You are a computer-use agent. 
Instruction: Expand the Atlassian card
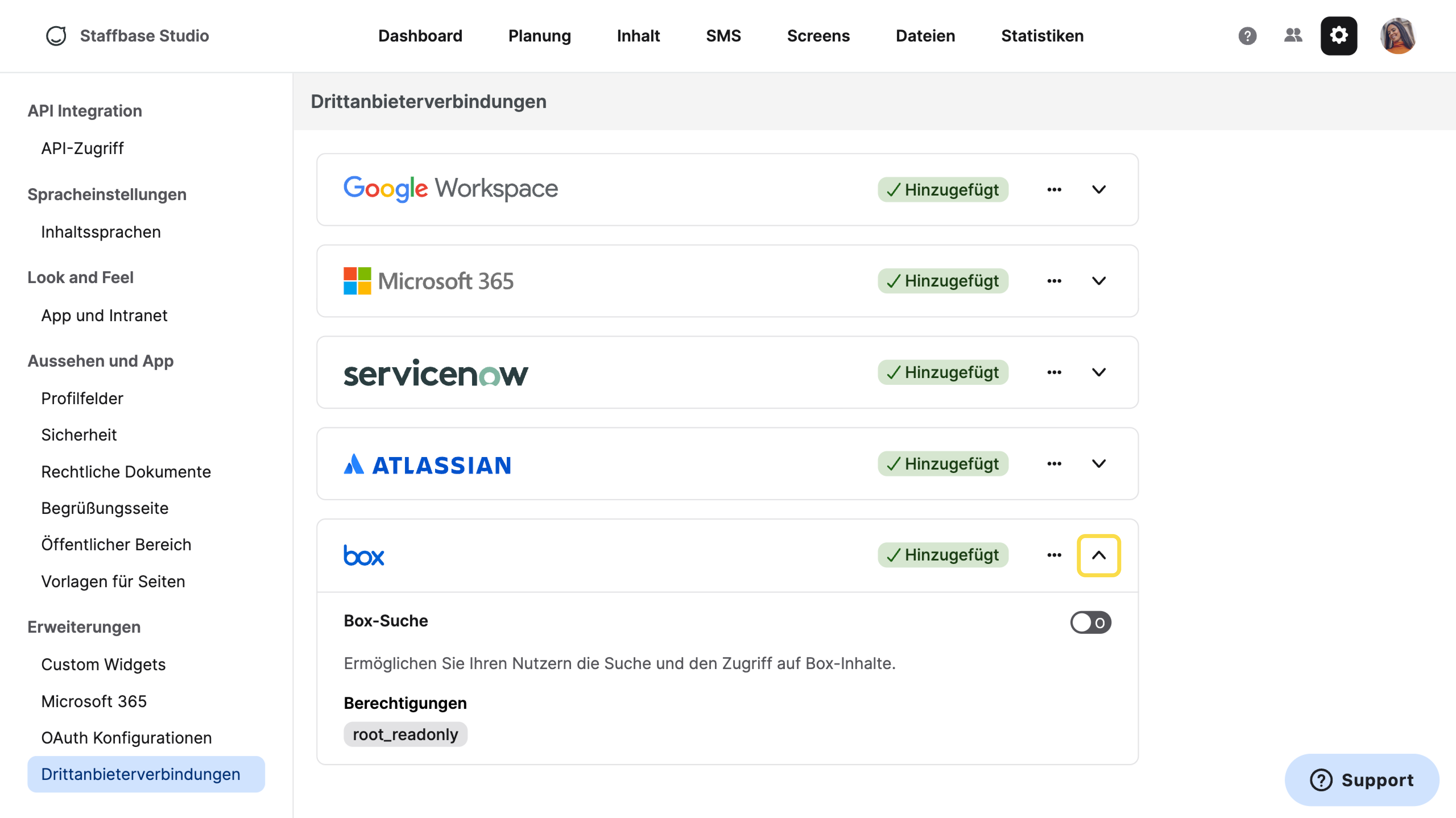tap(1099, 464)
